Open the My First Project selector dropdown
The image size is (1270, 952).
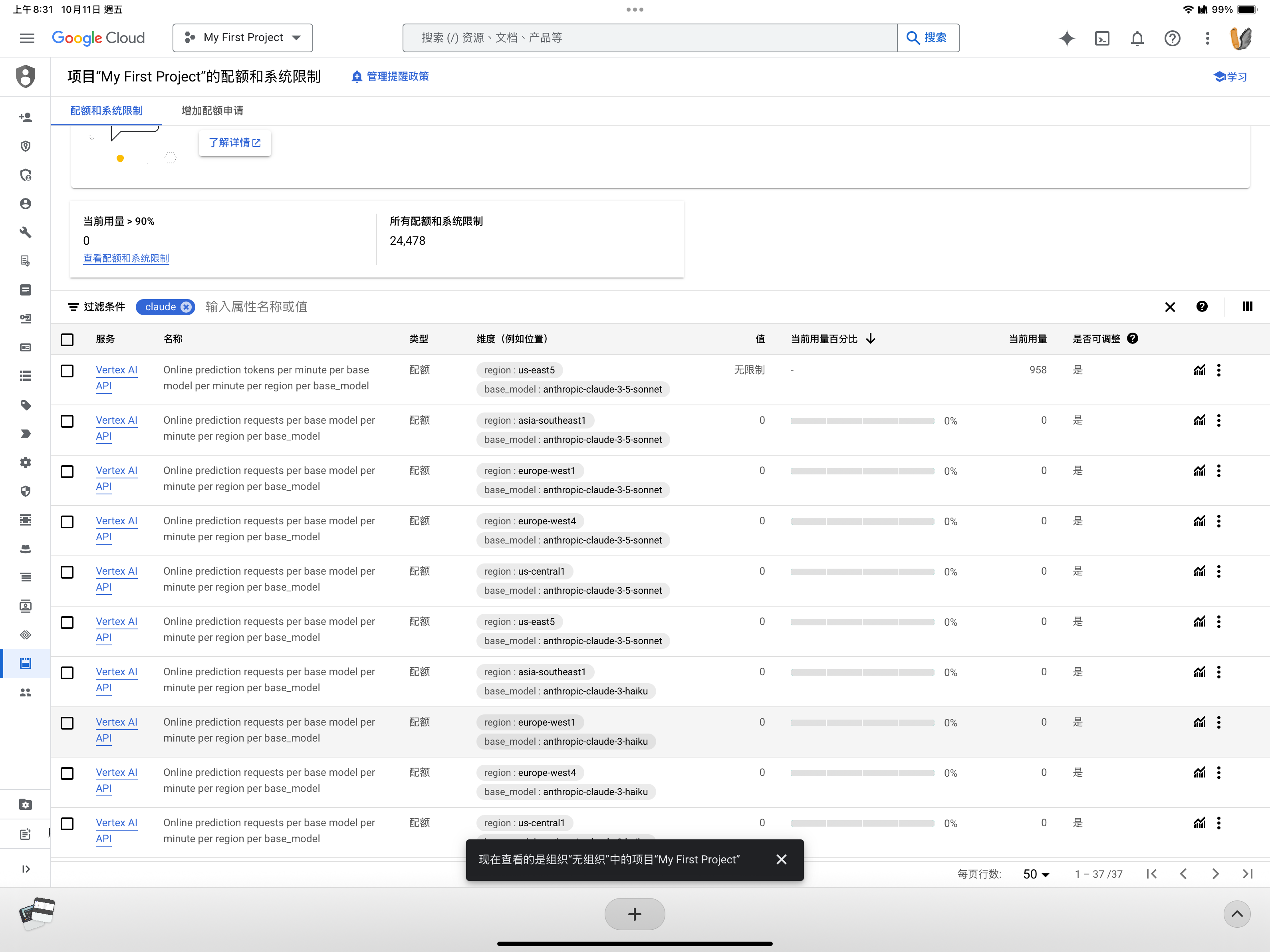coord(242,38)
